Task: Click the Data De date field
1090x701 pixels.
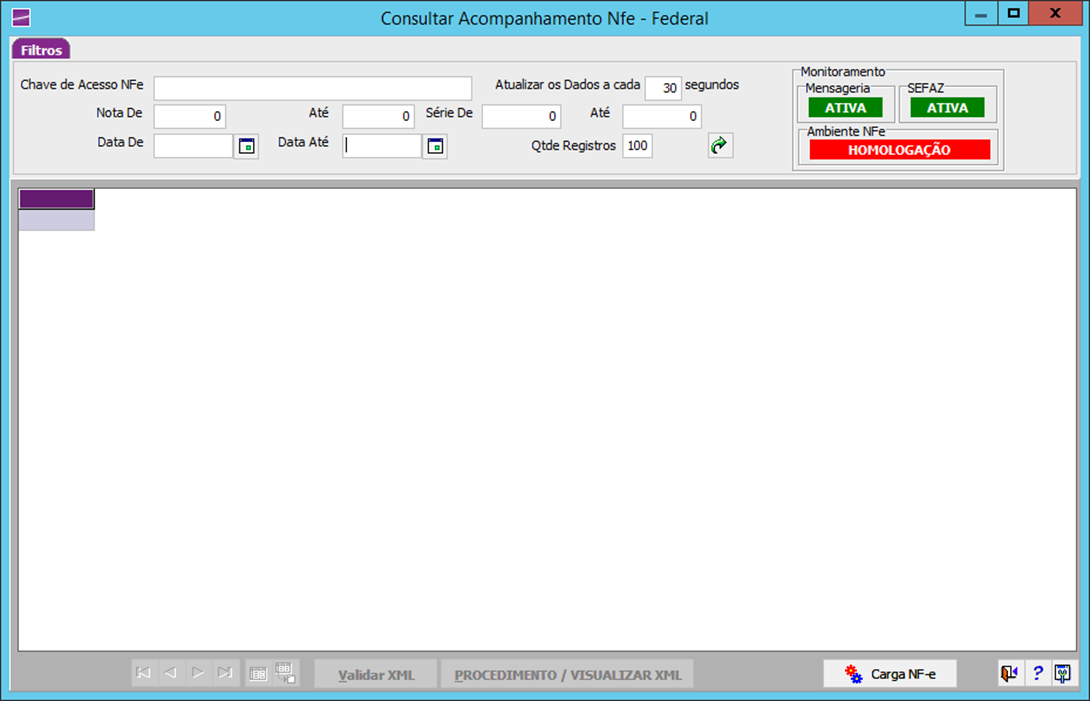Action: pyautogui.click(x=193, y=146)
